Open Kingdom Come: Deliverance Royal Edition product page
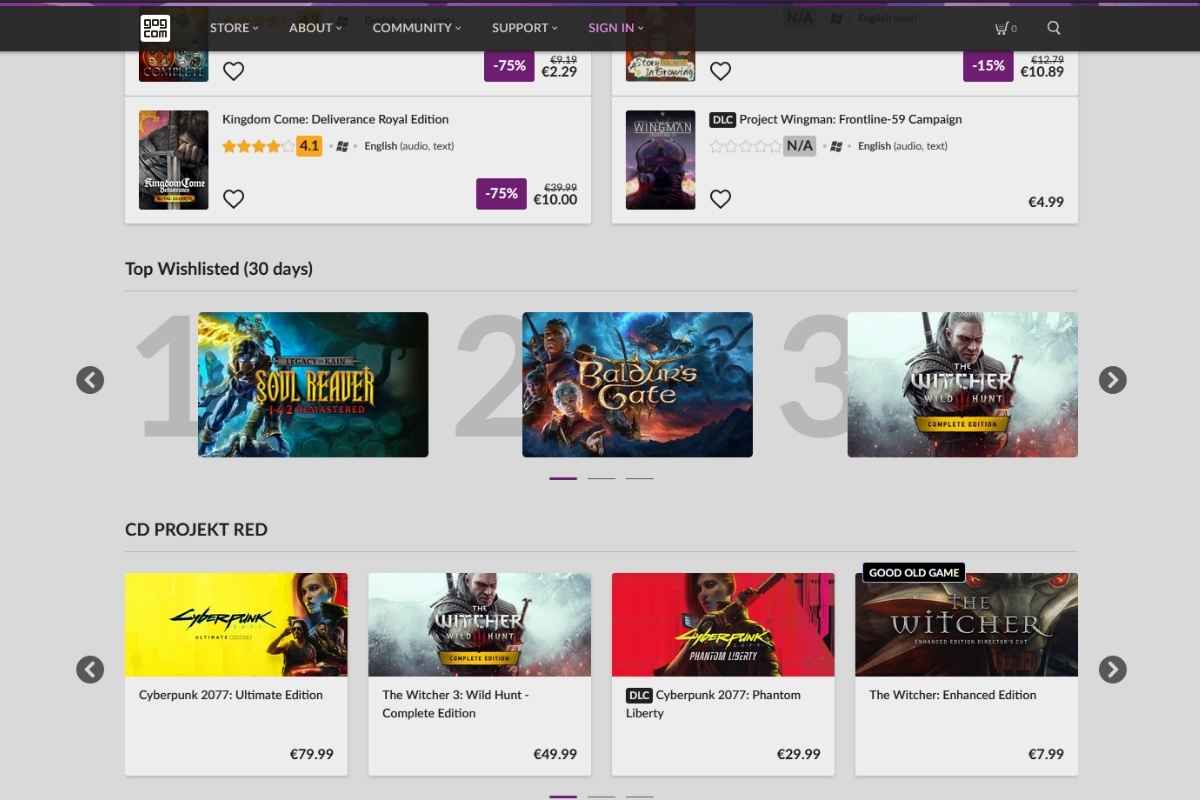The width and height of the screenshot is (1200, 800). (x=336, y=118)
